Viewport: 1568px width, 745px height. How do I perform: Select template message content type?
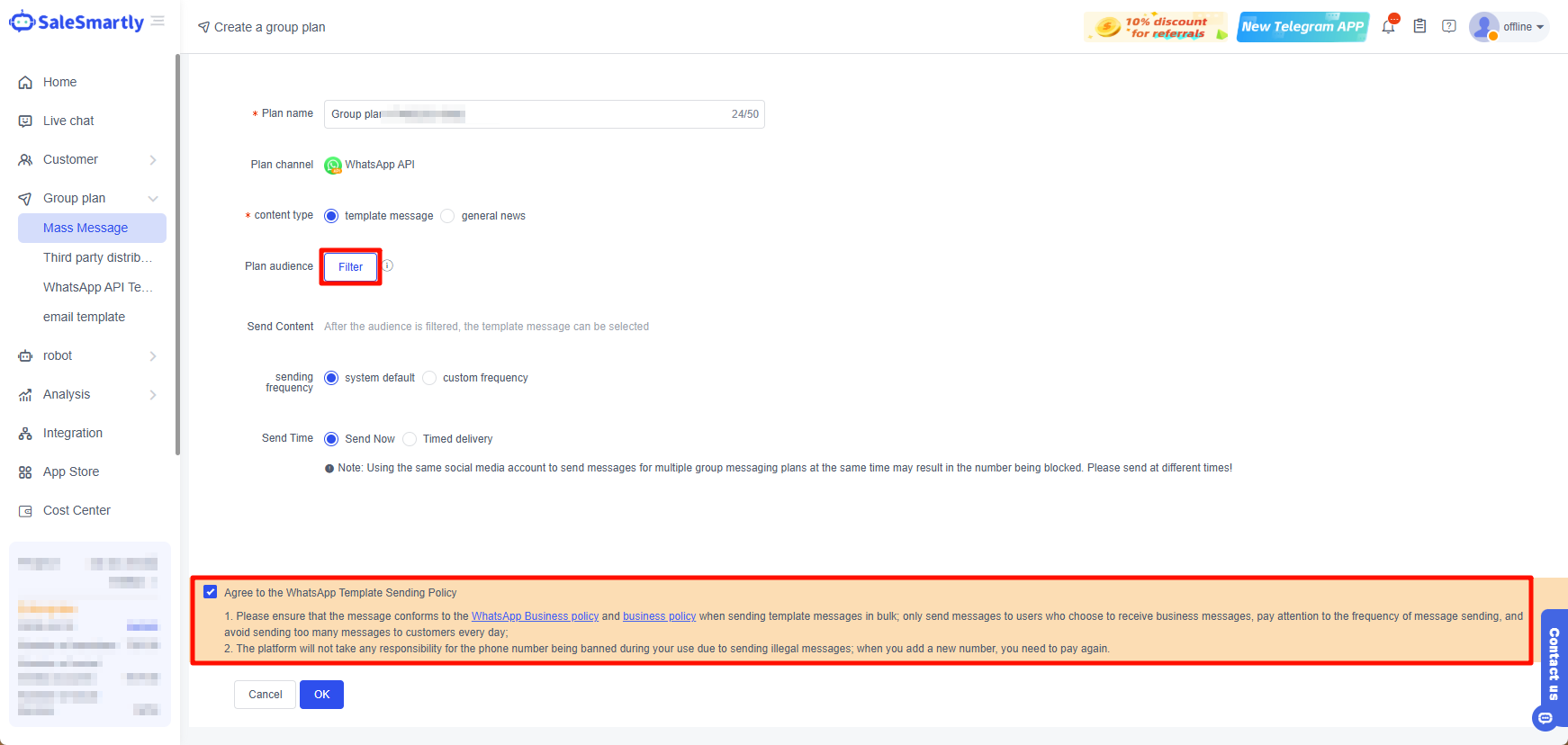(x=331, y=216)
